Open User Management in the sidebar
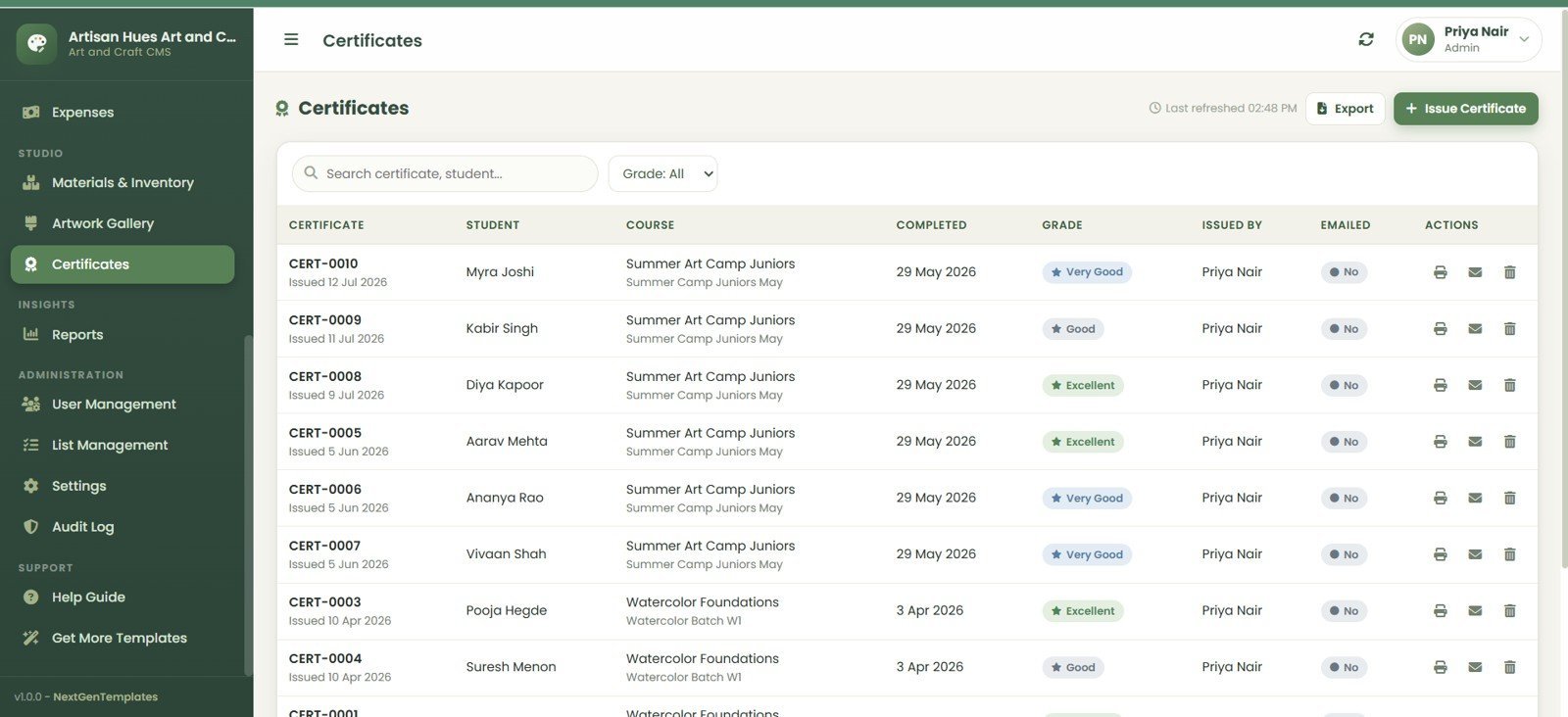This screenshot has width=1568, height=717. pyautogui.click(x=122, y=404)
